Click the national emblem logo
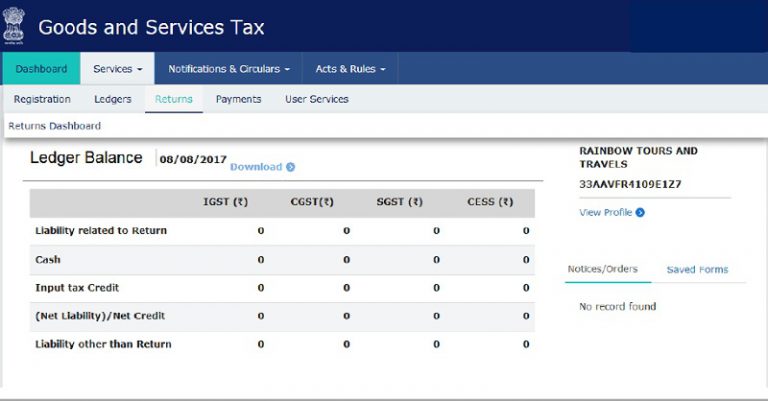This screenshot has width=768, height=401. [x=14, y=26]
